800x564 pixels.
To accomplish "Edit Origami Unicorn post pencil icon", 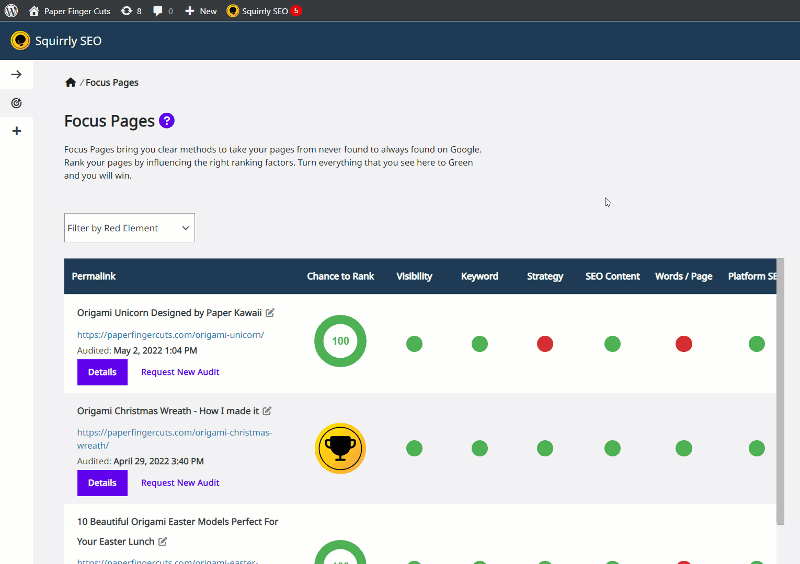I will pos(270,312).
